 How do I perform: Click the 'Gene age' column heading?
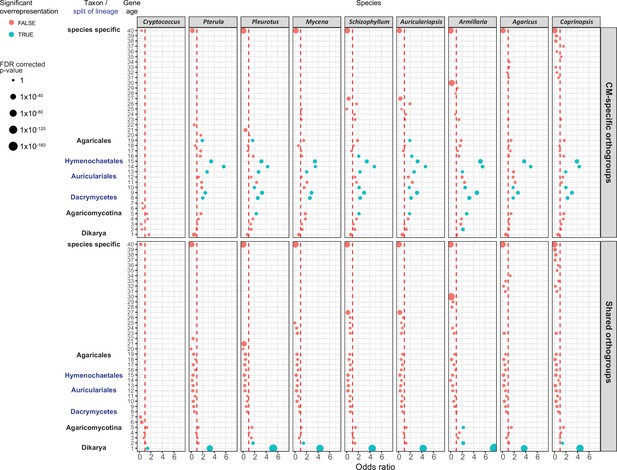(x=132, y=7)
